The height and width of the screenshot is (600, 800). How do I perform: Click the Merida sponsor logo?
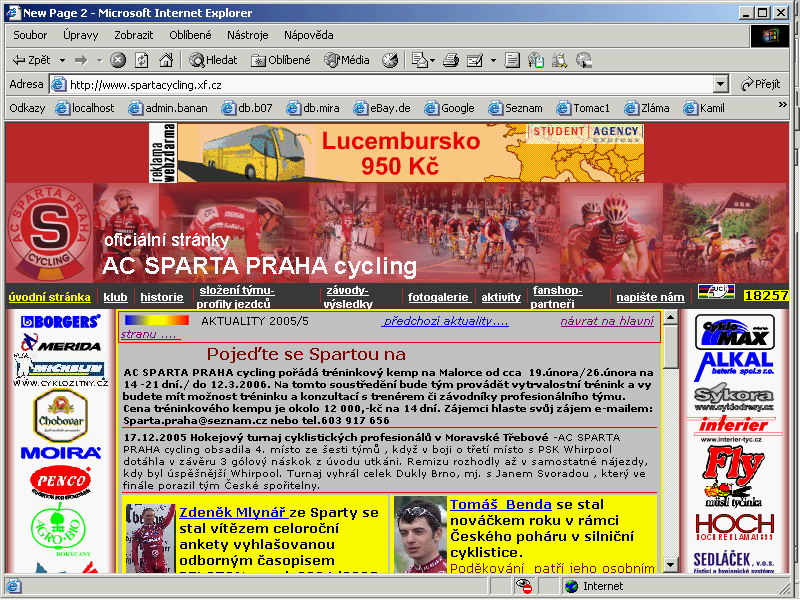pos(61,343)
